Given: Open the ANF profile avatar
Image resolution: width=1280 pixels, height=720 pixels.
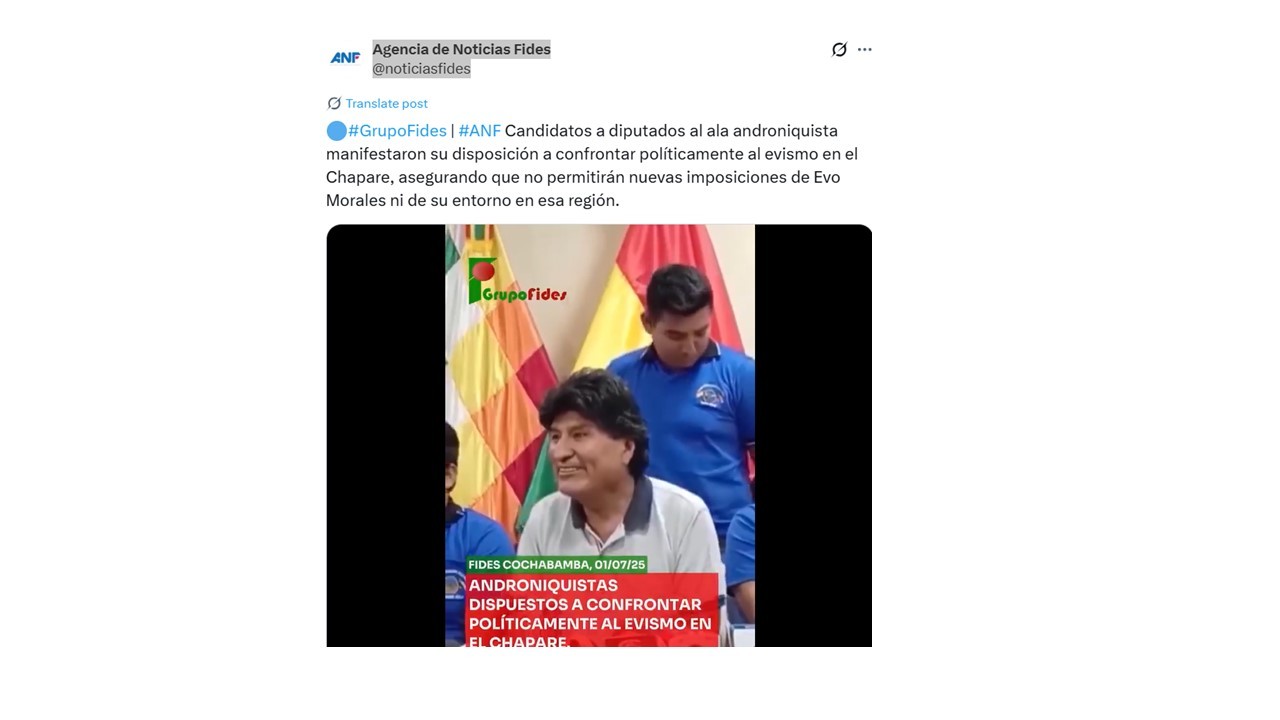Looking at the screenshot, I should [x=345, y=58].
